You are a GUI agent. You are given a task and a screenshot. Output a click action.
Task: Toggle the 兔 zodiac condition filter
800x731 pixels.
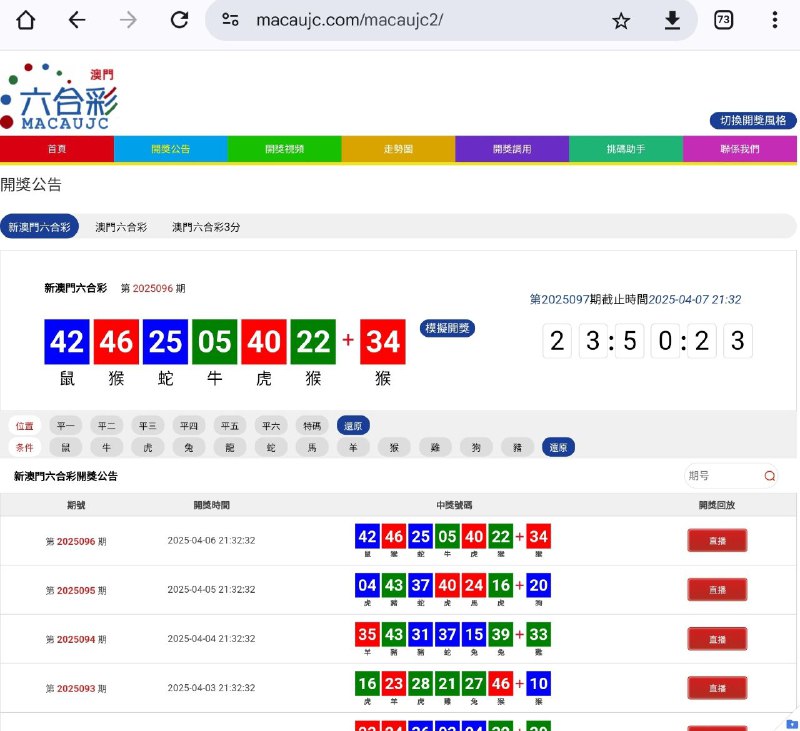(x=189, y=447)
